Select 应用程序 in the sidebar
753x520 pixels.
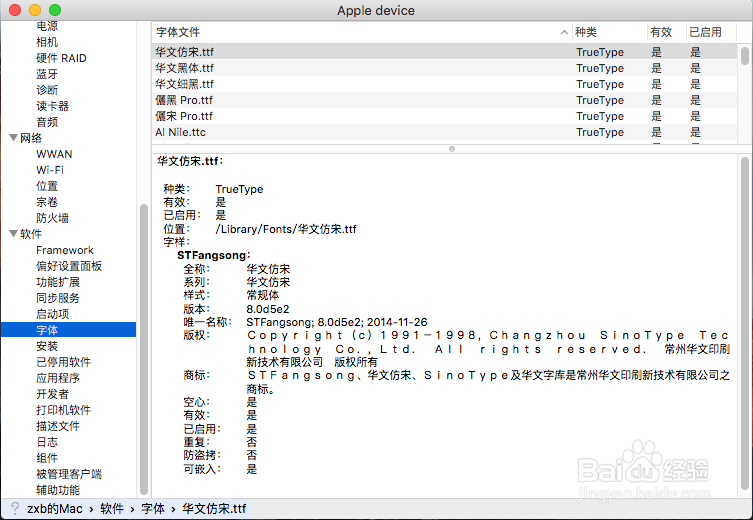58,378
